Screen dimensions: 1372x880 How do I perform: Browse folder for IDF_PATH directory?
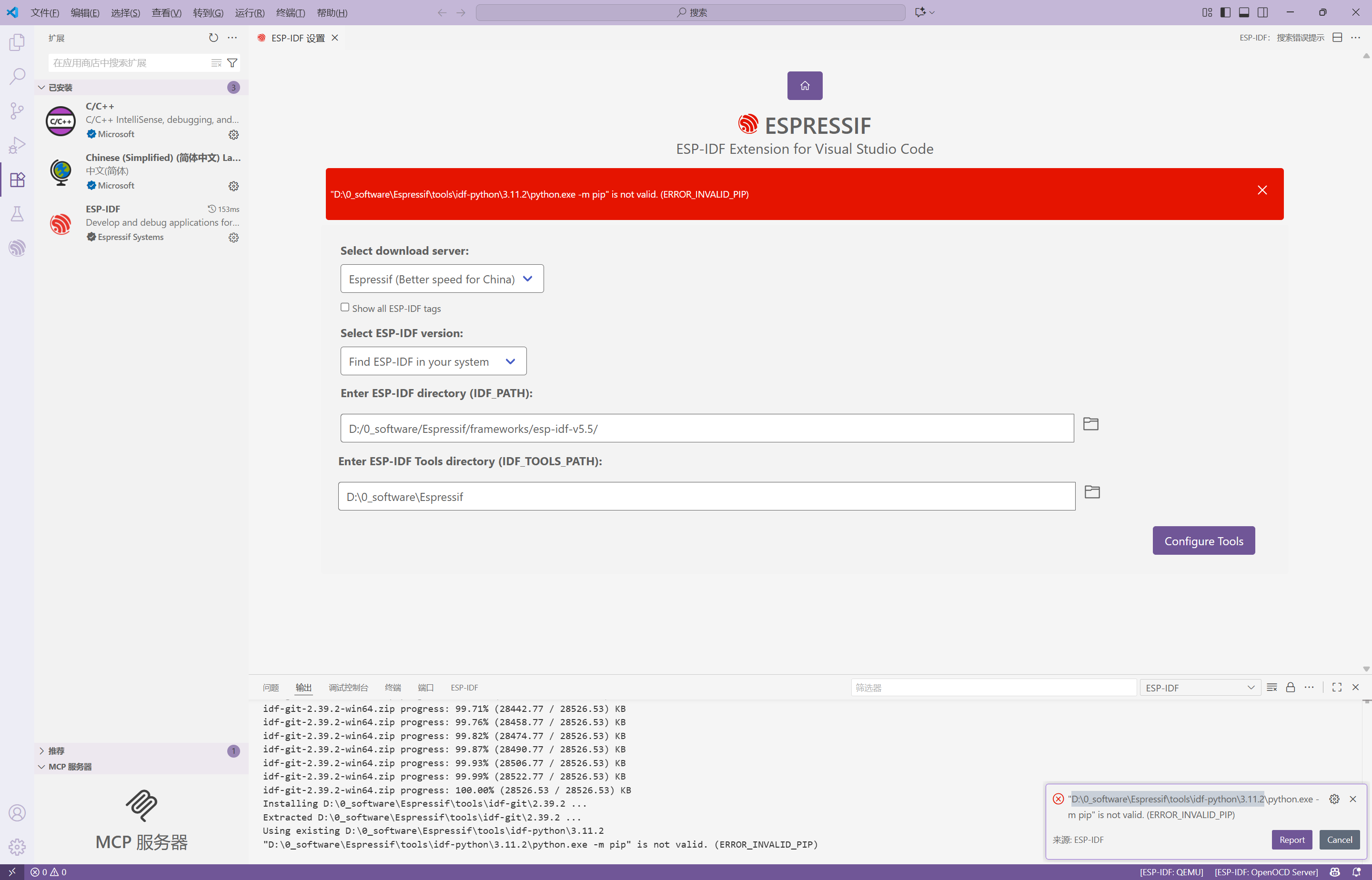(x=1091, y=424)
